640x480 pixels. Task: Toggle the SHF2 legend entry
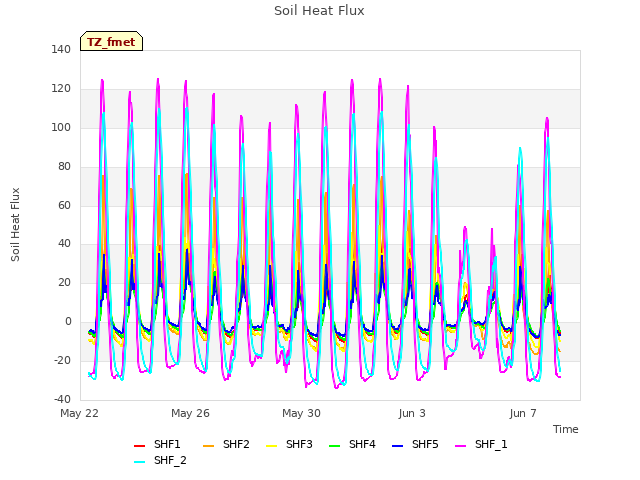(226, 444)
